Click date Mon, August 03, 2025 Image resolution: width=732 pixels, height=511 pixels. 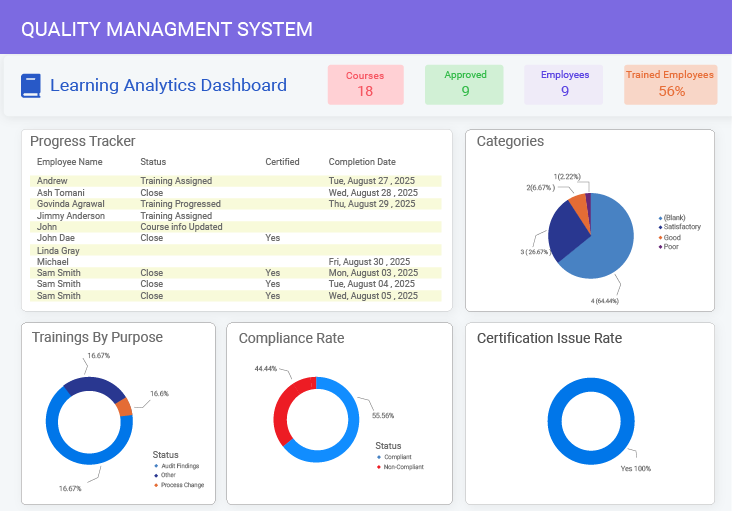[x=373, y=273]
